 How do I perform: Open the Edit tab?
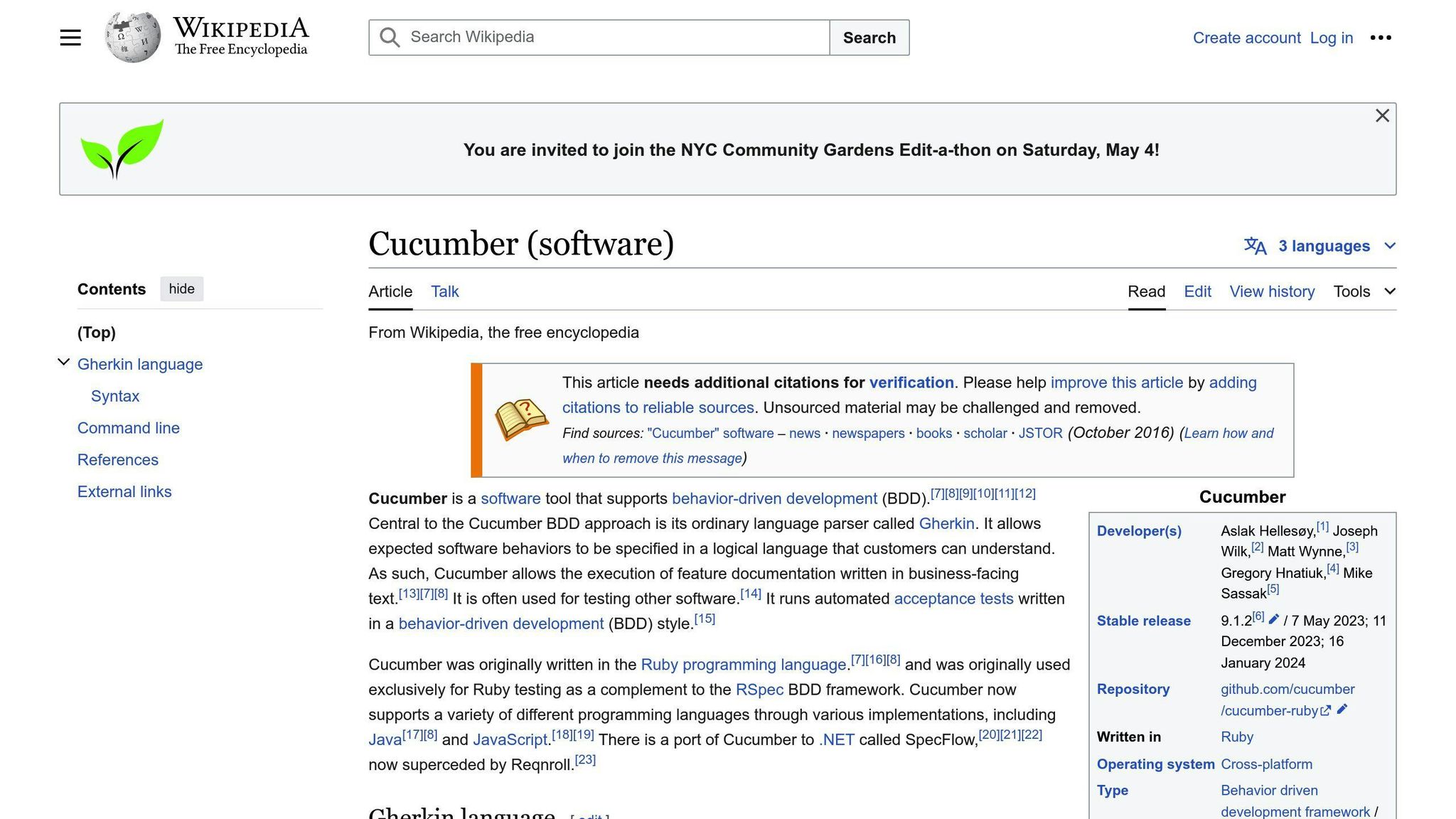(1197, 291)
